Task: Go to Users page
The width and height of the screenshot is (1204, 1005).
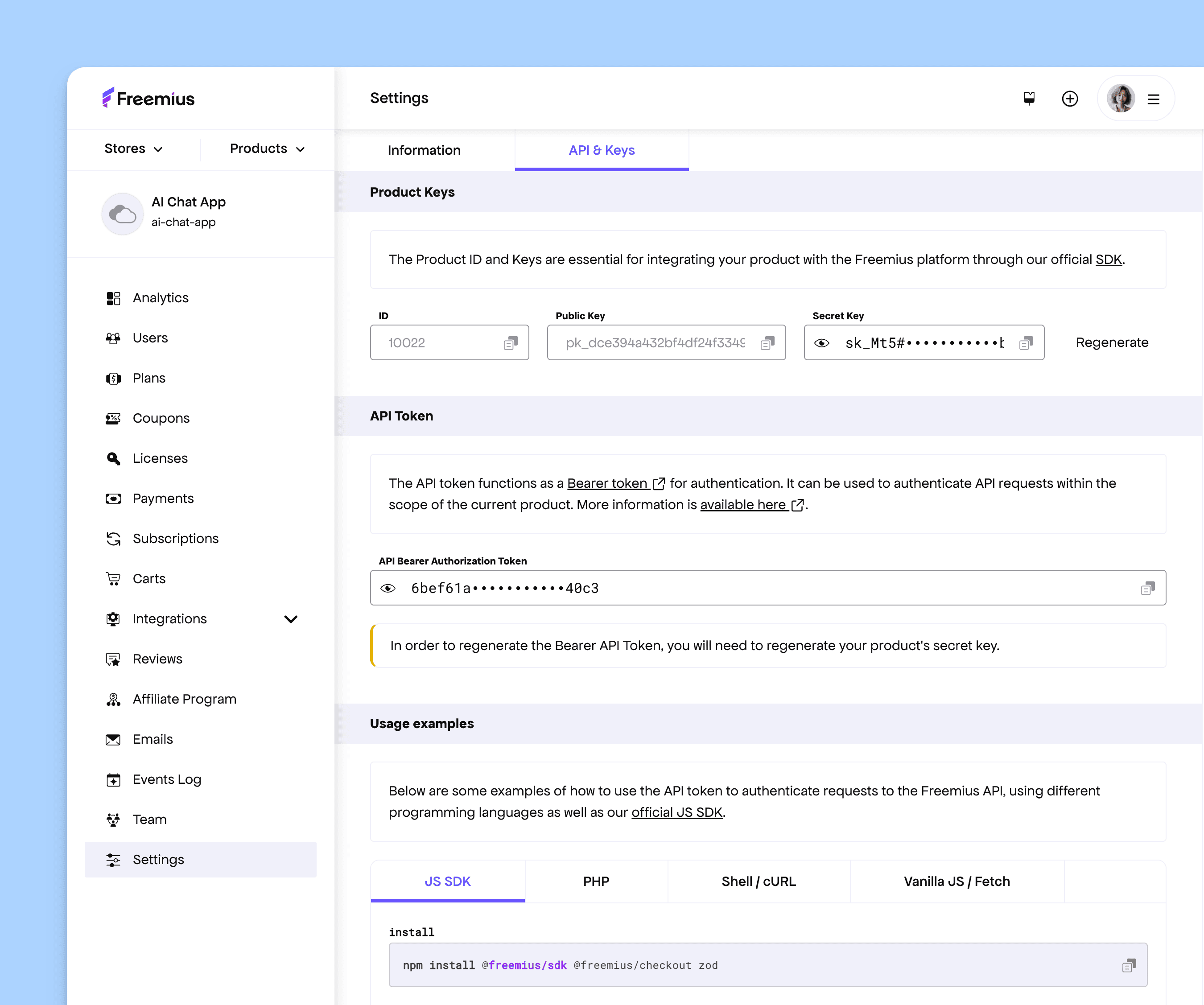Action: coord(201,338)
